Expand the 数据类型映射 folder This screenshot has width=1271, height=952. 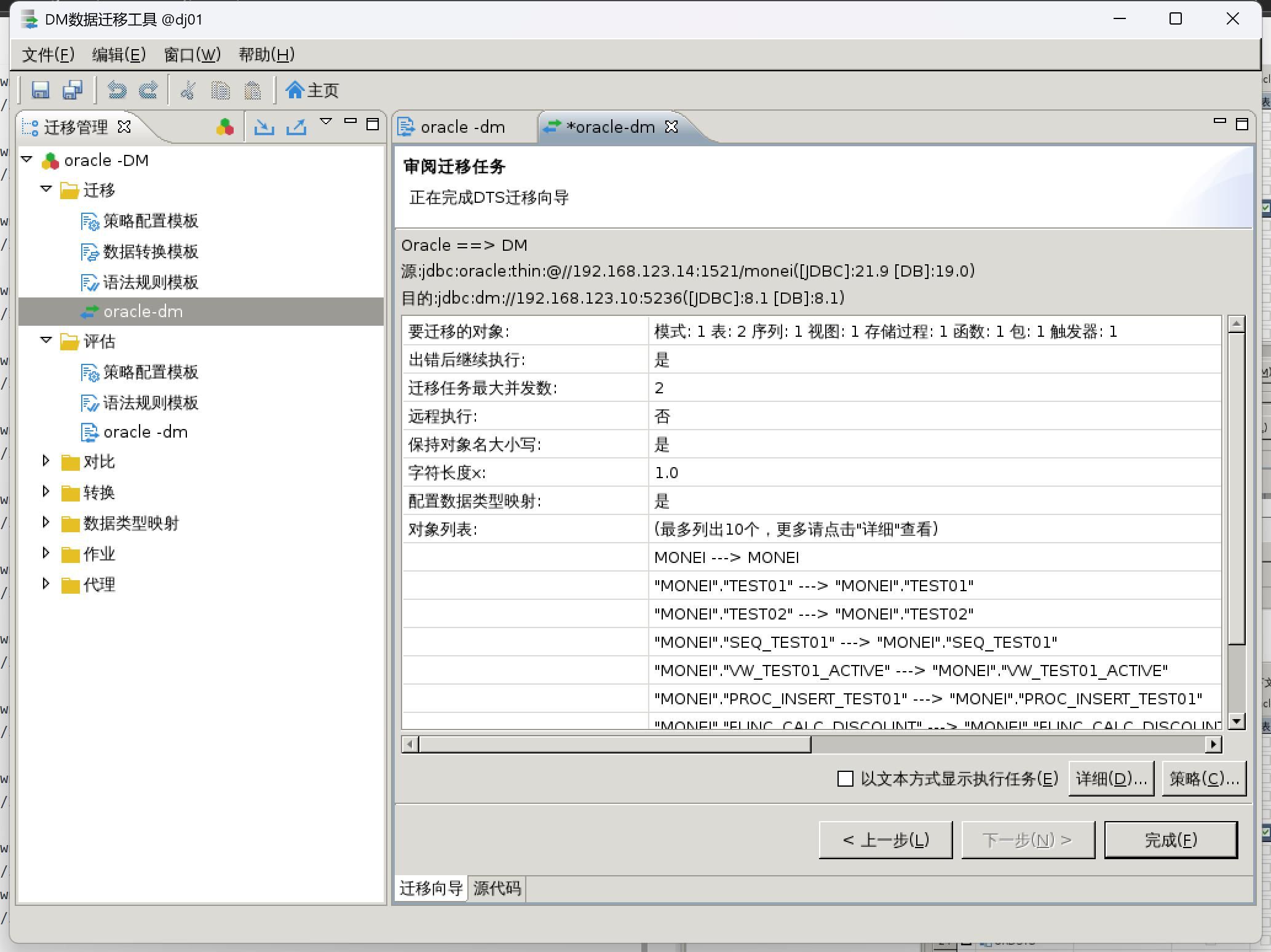(x=46, y=522)
